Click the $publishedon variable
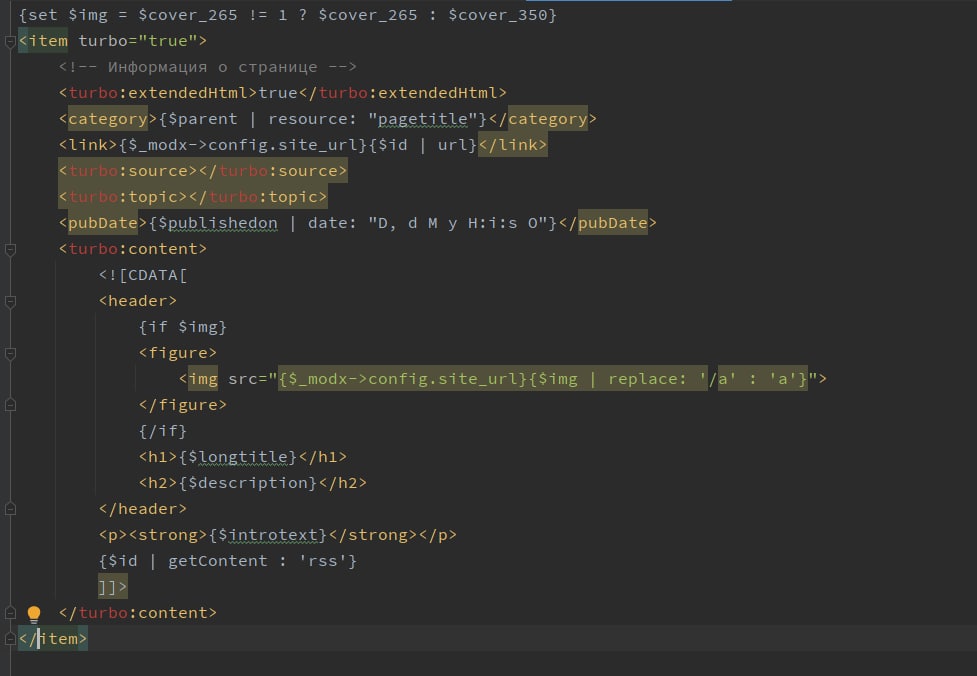The width and height of the screenshot is (977, 676). pos(217,223)
